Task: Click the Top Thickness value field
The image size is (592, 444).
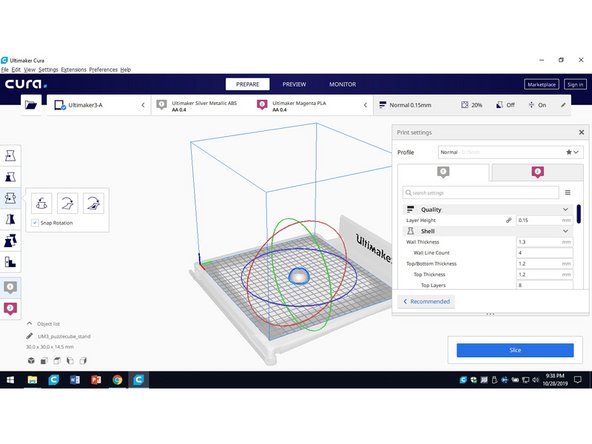Action: (544, 274)
